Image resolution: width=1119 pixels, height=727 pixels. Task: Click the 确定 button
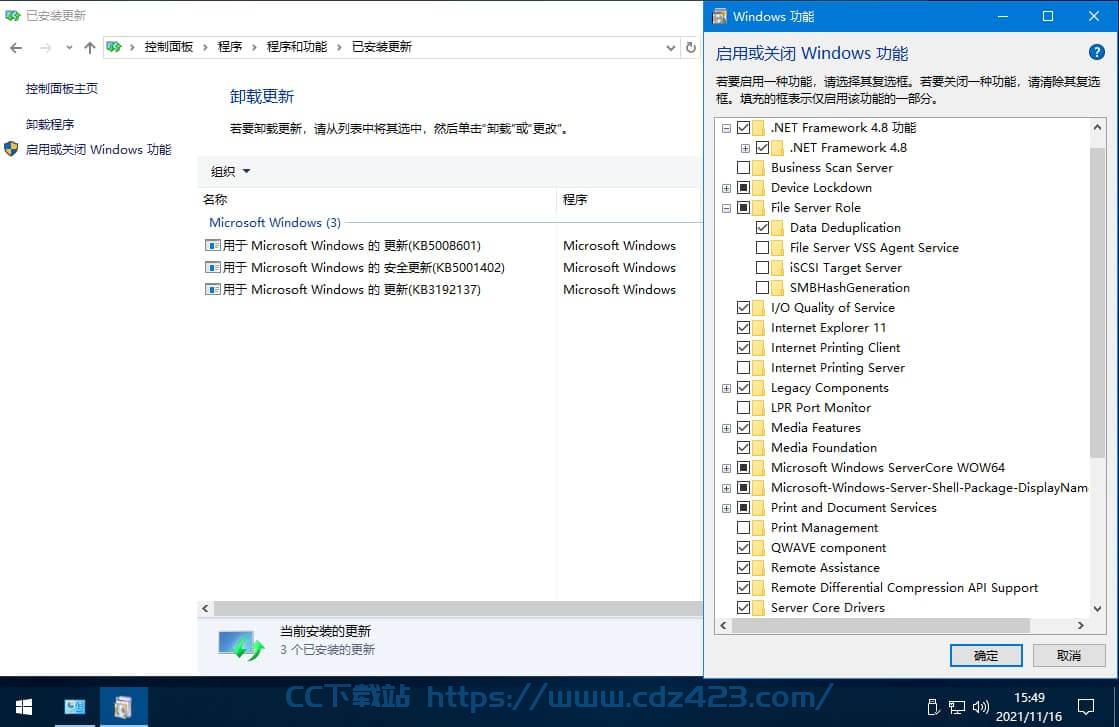click(x=986, y=656)
